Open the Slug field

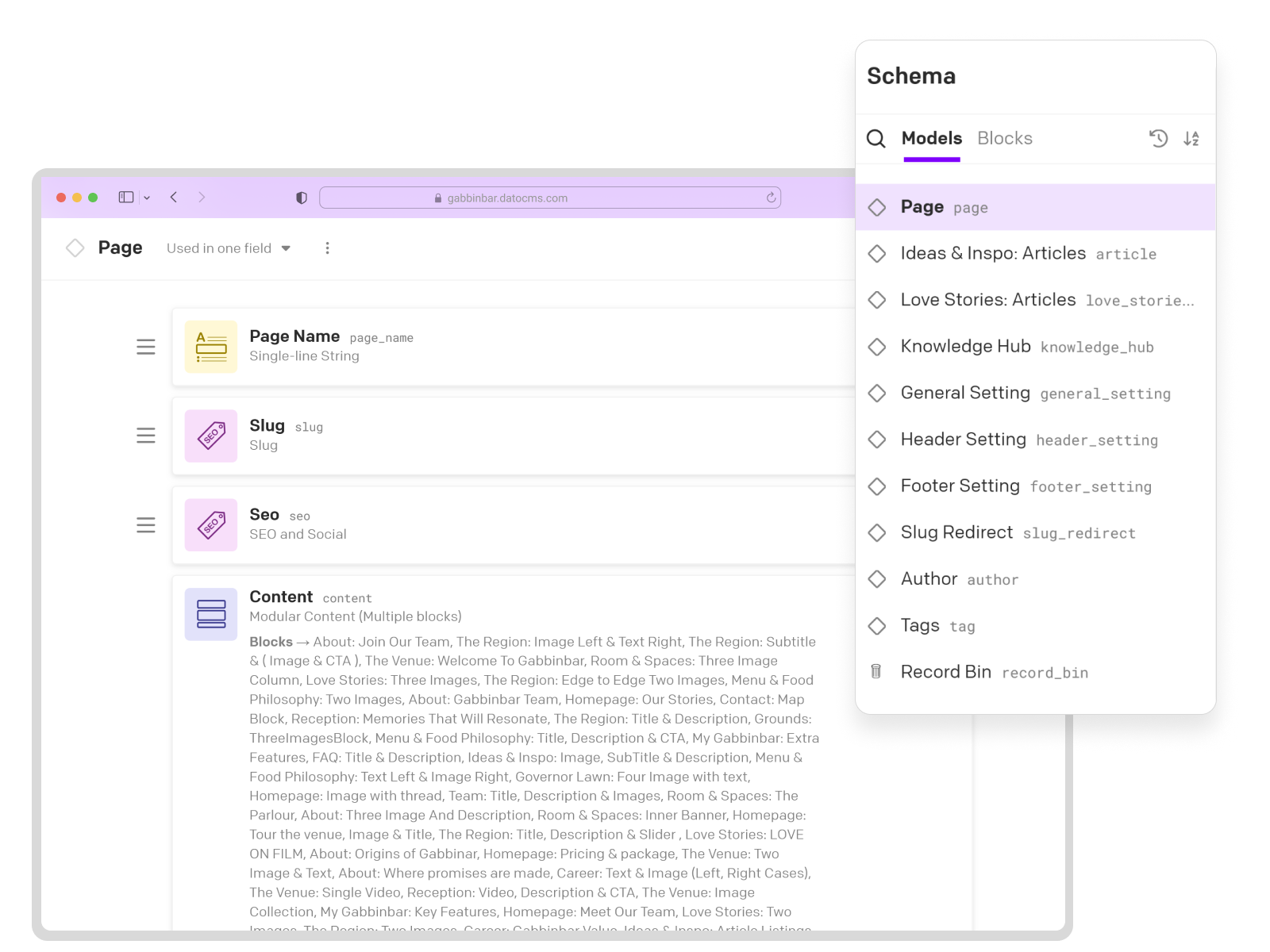[514, 436]
